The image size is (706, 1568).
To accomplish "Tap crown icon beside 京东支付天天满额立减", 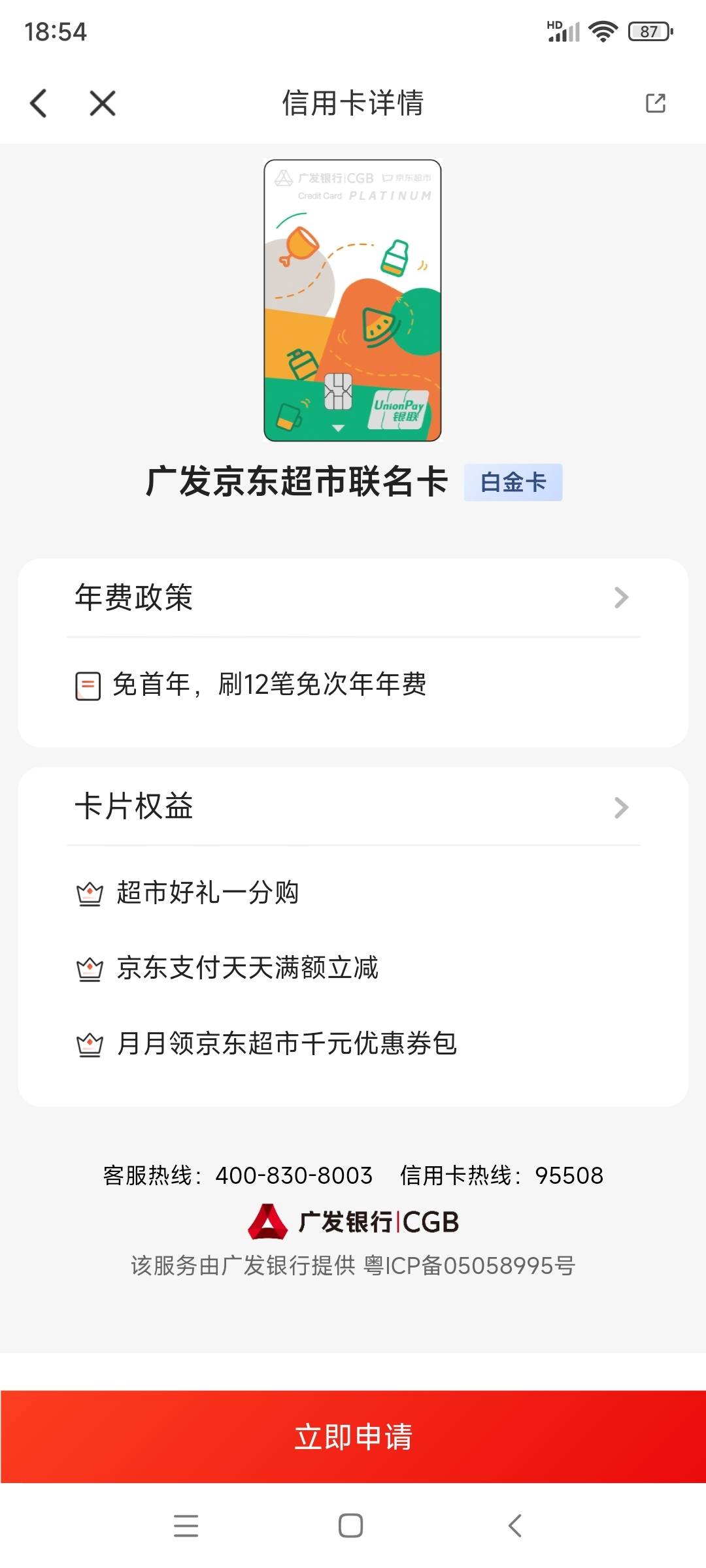I will click(90, 969).
